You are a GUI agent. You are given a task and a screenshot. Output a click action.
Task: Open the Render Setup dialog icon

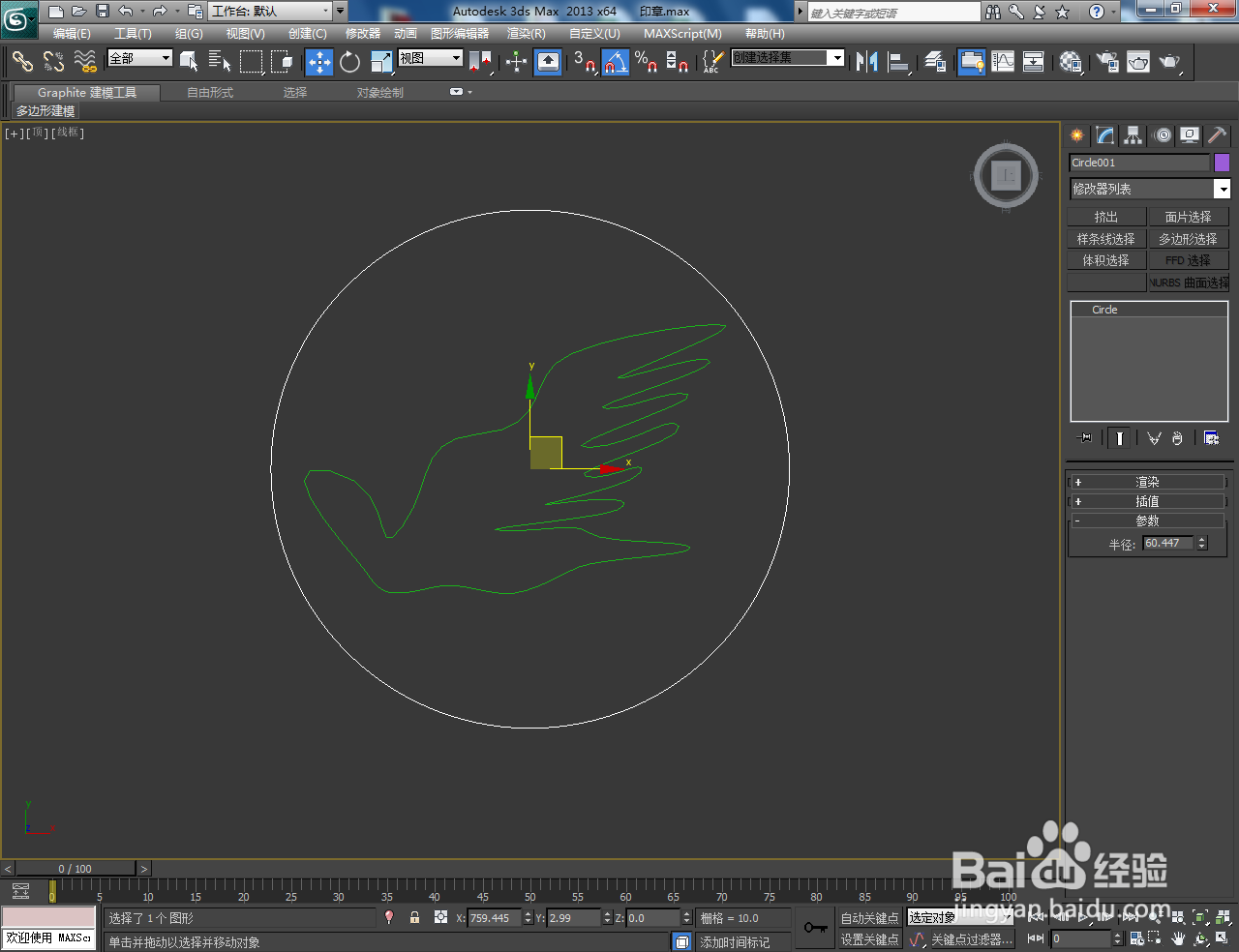(1106, 62)
